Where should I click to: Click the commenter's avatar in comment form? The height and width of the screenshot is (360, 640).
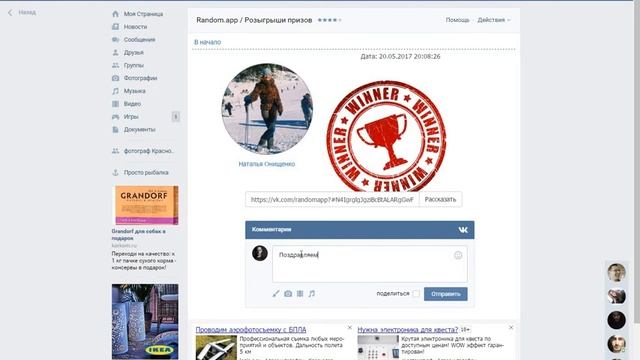point(260,253)
